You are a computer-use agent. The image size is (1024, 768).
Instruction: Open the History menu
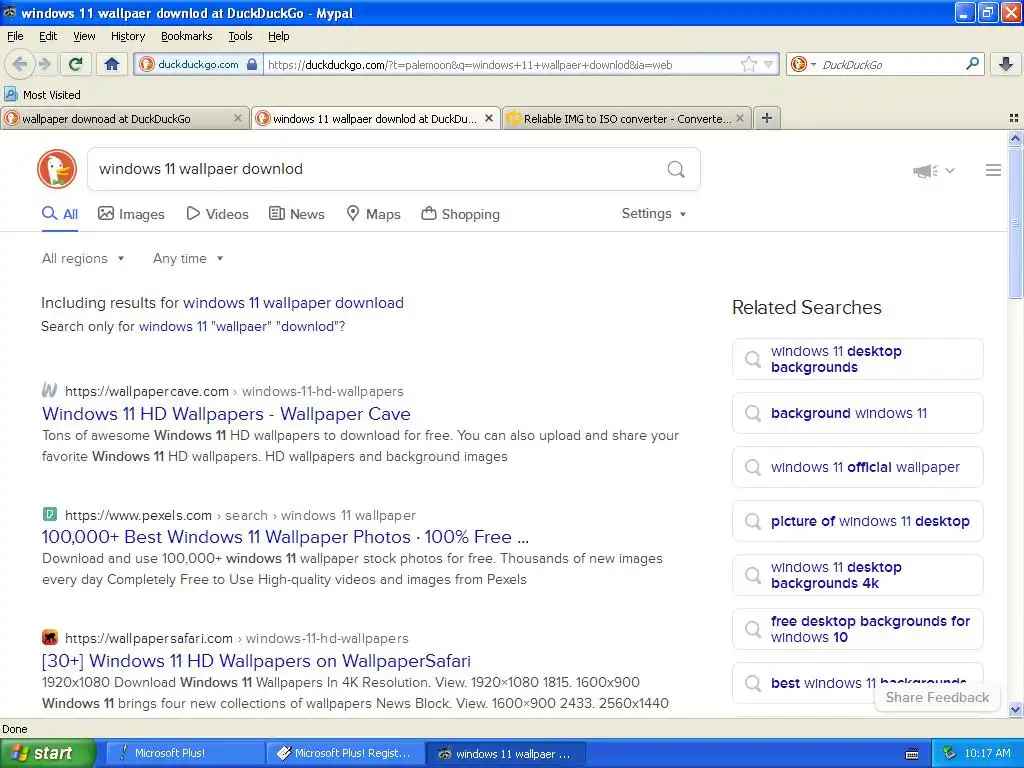point(128,36)
